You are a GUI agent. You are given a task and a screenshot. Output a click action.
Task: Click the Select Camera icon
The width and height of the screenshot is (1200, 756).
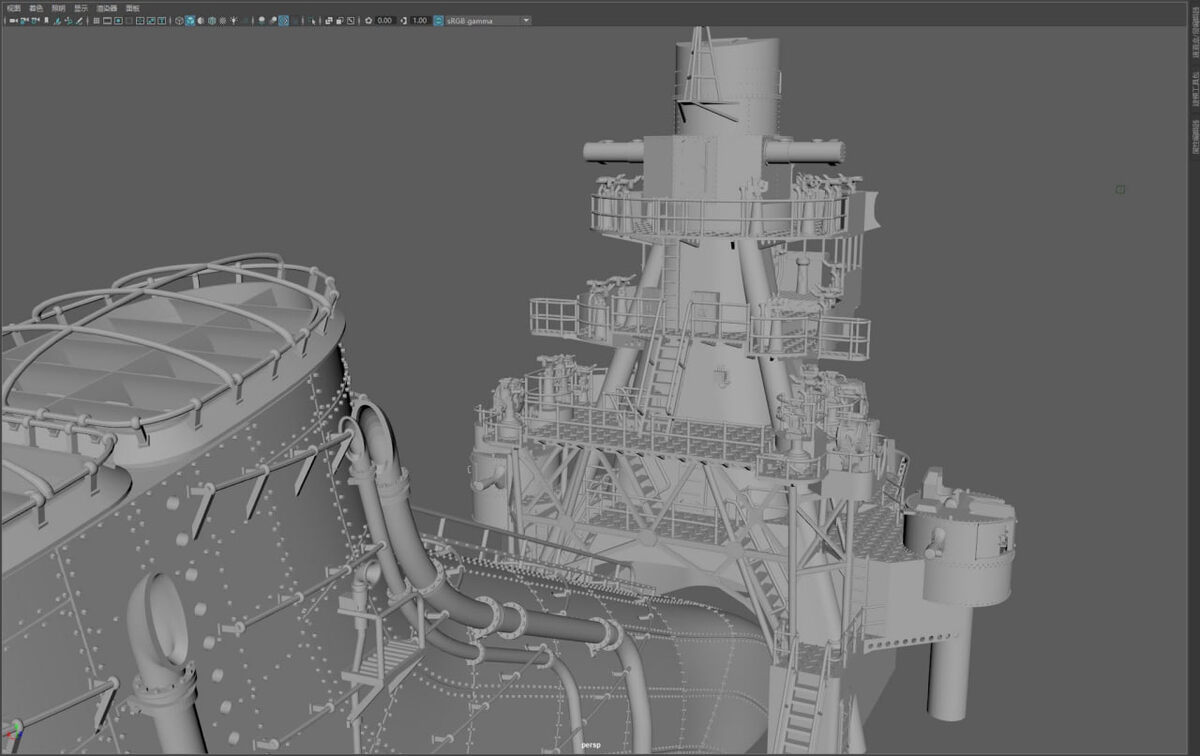[x=13, y=20]
